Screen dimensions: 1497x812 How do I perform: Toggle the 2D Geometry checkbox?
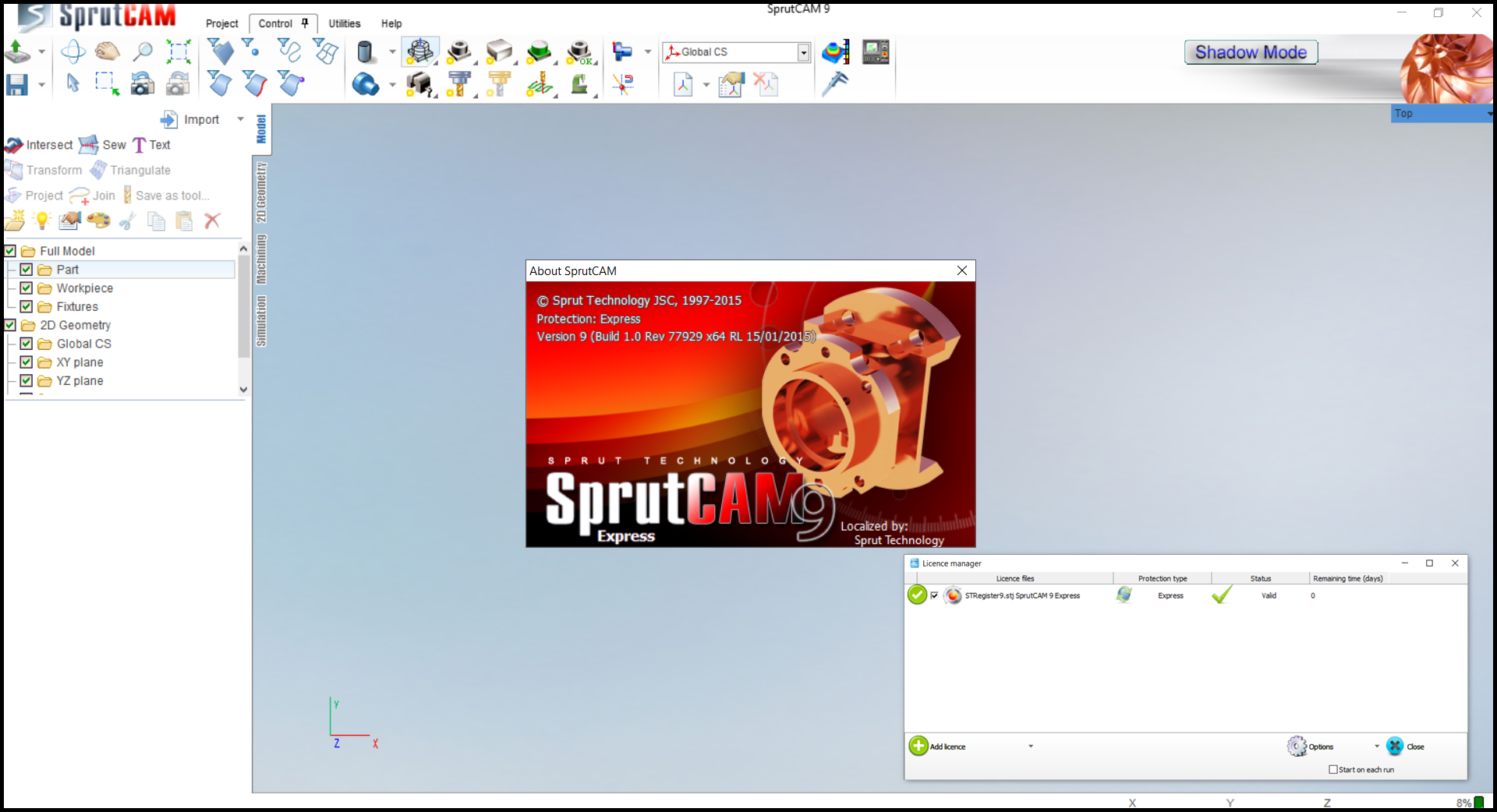point(10,325)
